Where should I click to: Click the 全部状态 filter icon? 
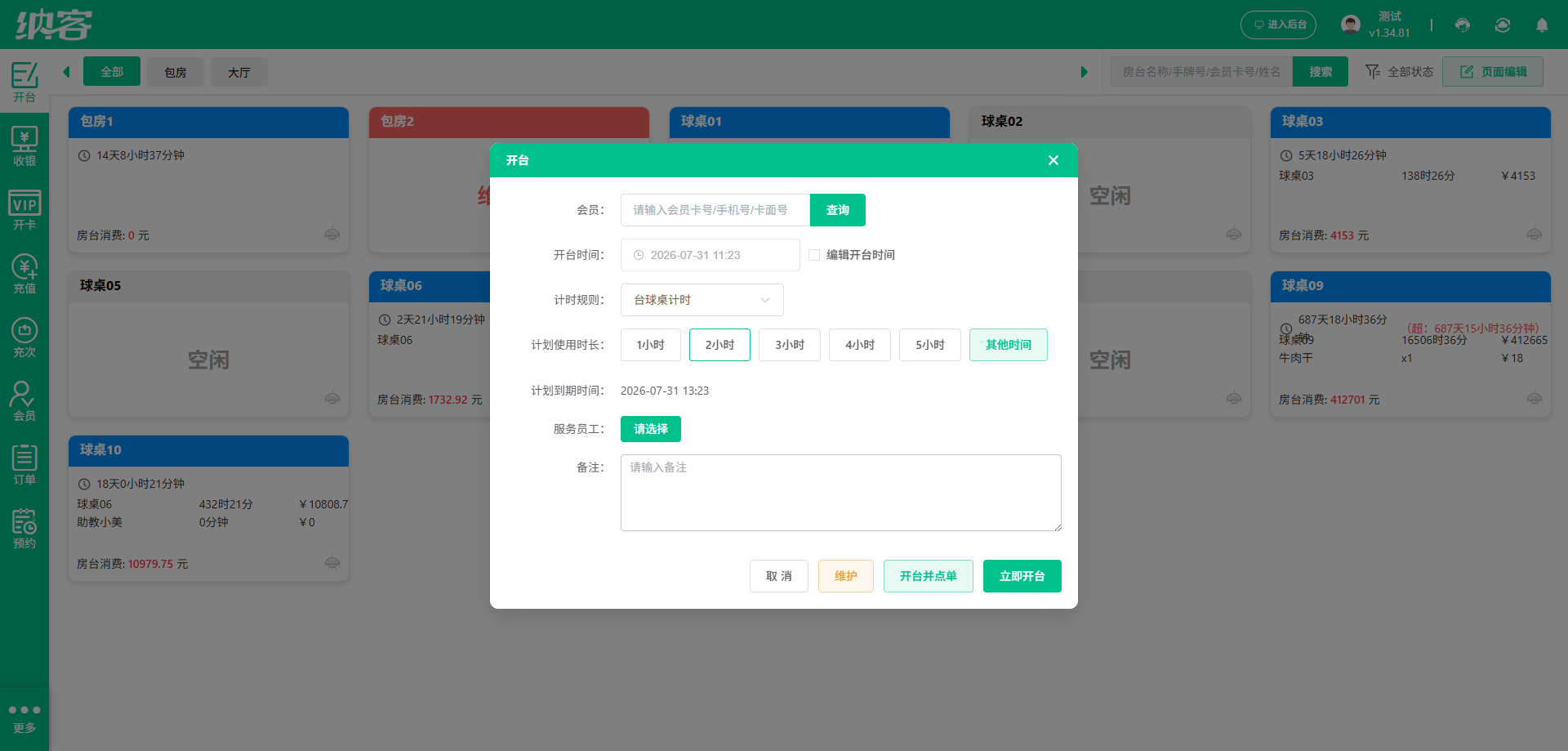(1373, 72)
